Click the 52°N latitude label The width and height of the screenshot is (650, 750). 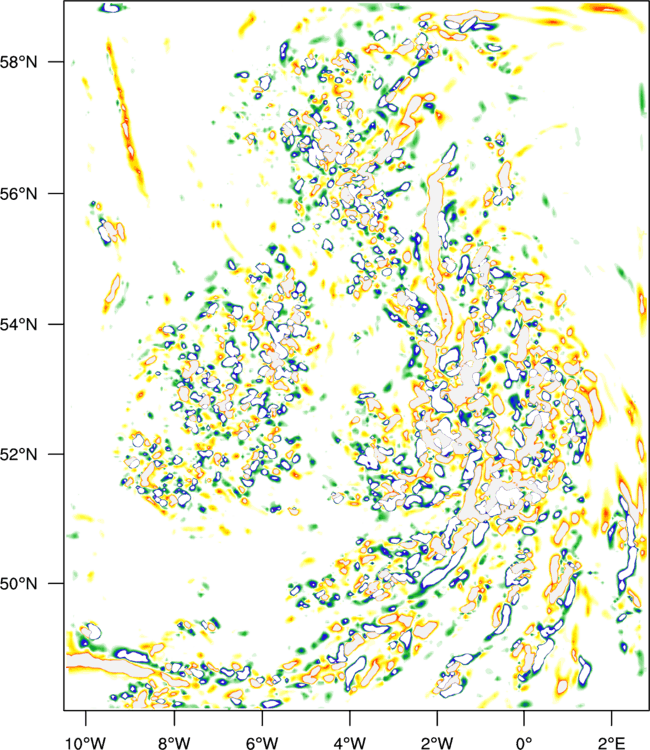(x=18, y=454)
